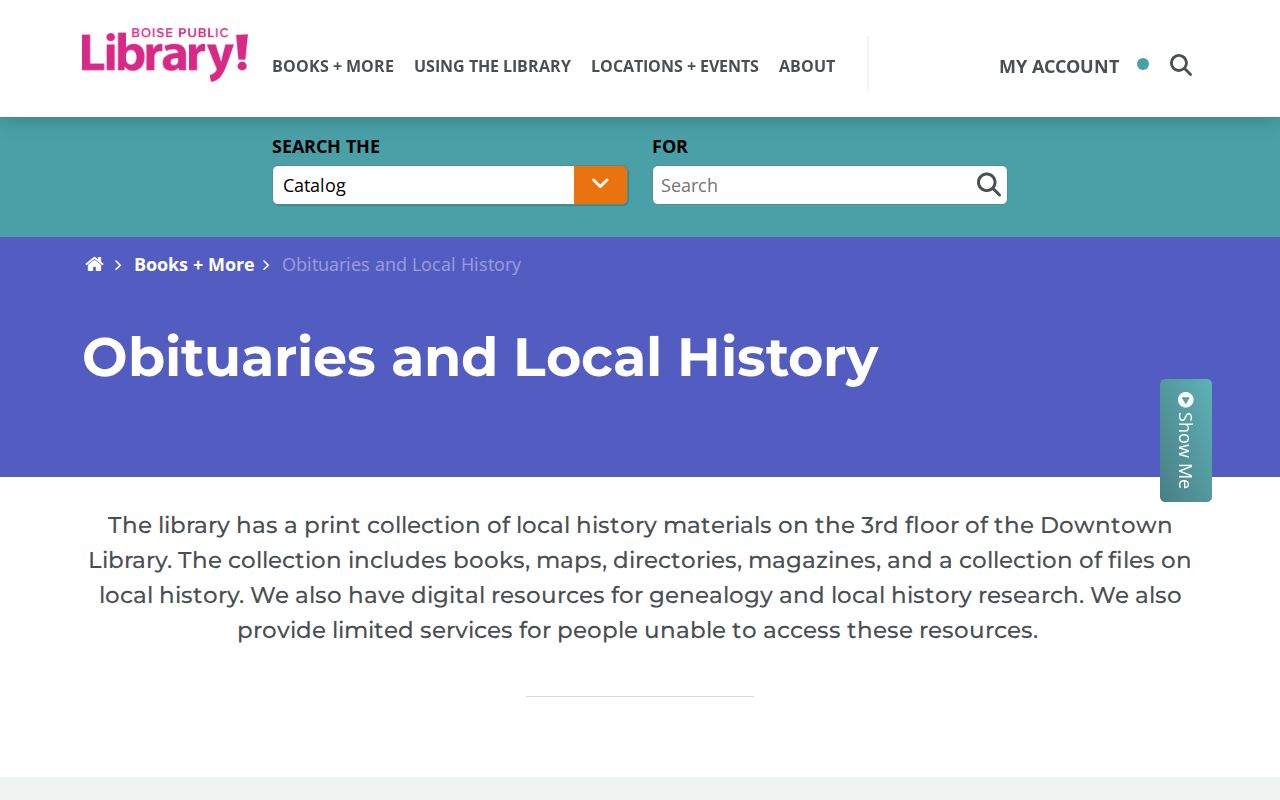Screen dimensions: 1280x800
Task: Click the Obituaries and Local History heading
Action: (480, 357)
